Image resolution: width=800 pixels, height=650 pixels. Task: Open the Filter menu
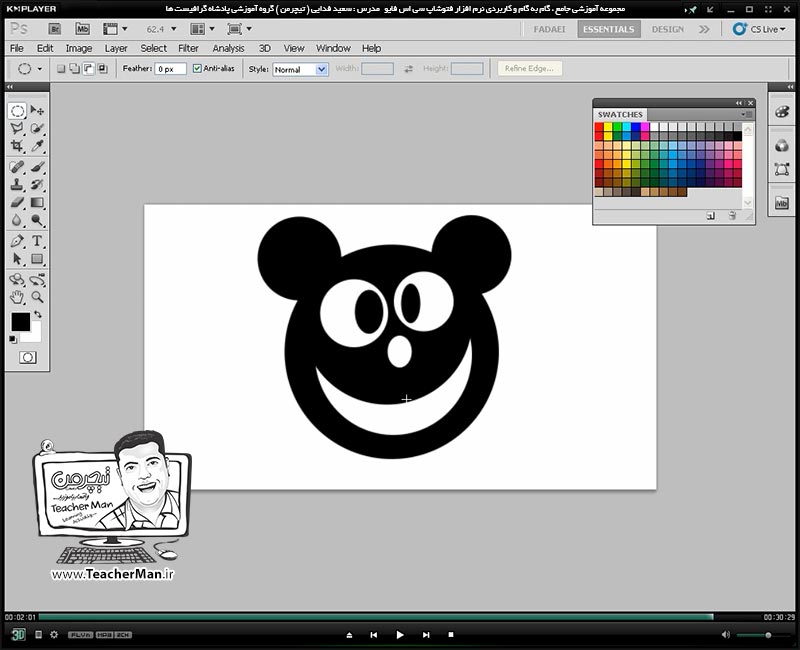click(188, 48)
